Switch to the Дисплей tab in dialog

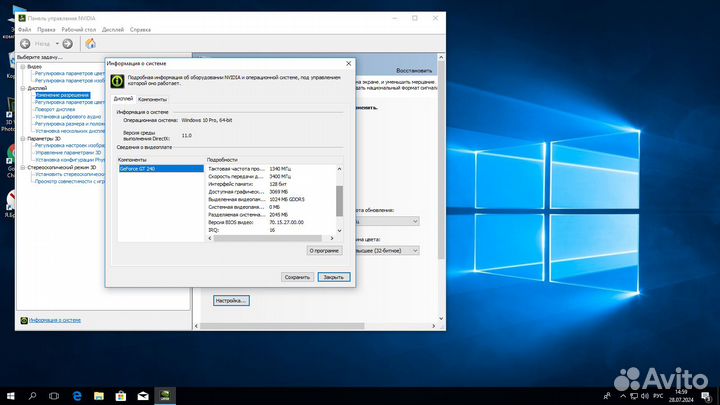click(x=123, y=99)
